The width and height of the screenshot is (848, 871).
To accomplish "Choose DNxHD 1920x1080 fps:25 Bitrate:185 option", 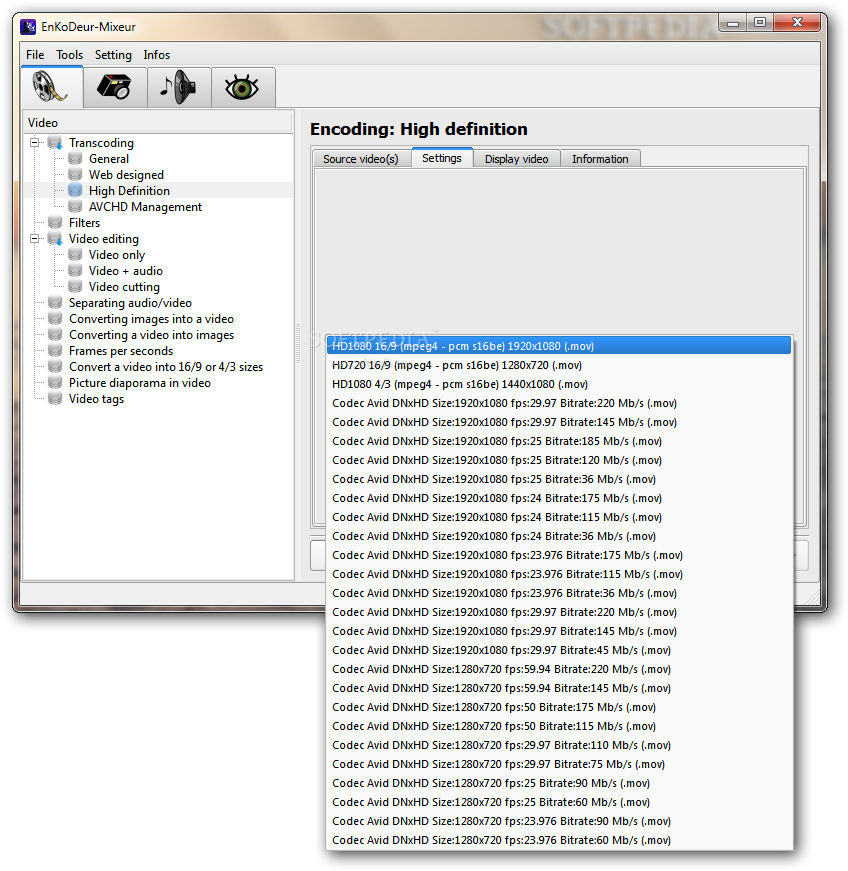I will pyautogui.click(x=559, y=441).
